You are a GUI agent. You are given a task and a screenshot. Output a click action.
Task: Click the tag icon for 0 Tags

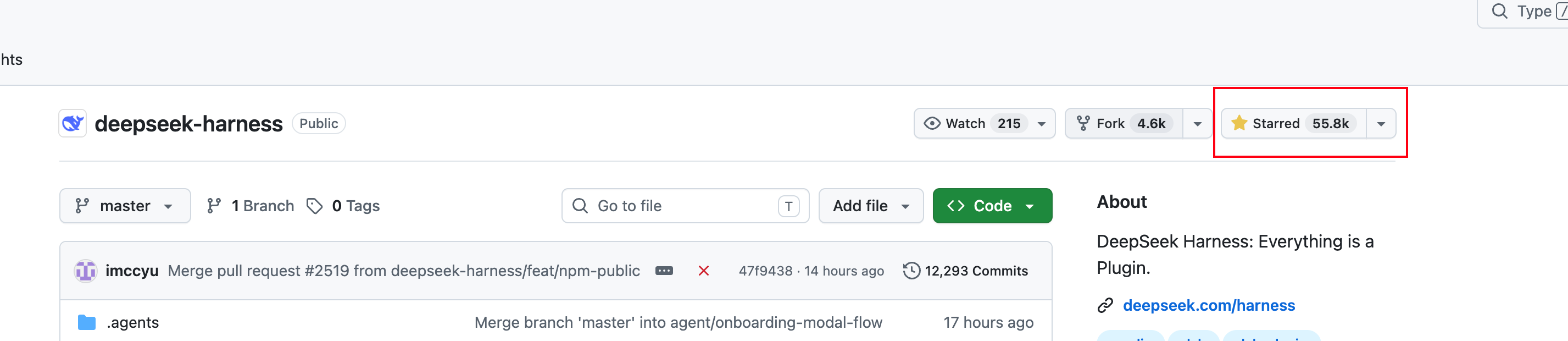pos(314,206)
